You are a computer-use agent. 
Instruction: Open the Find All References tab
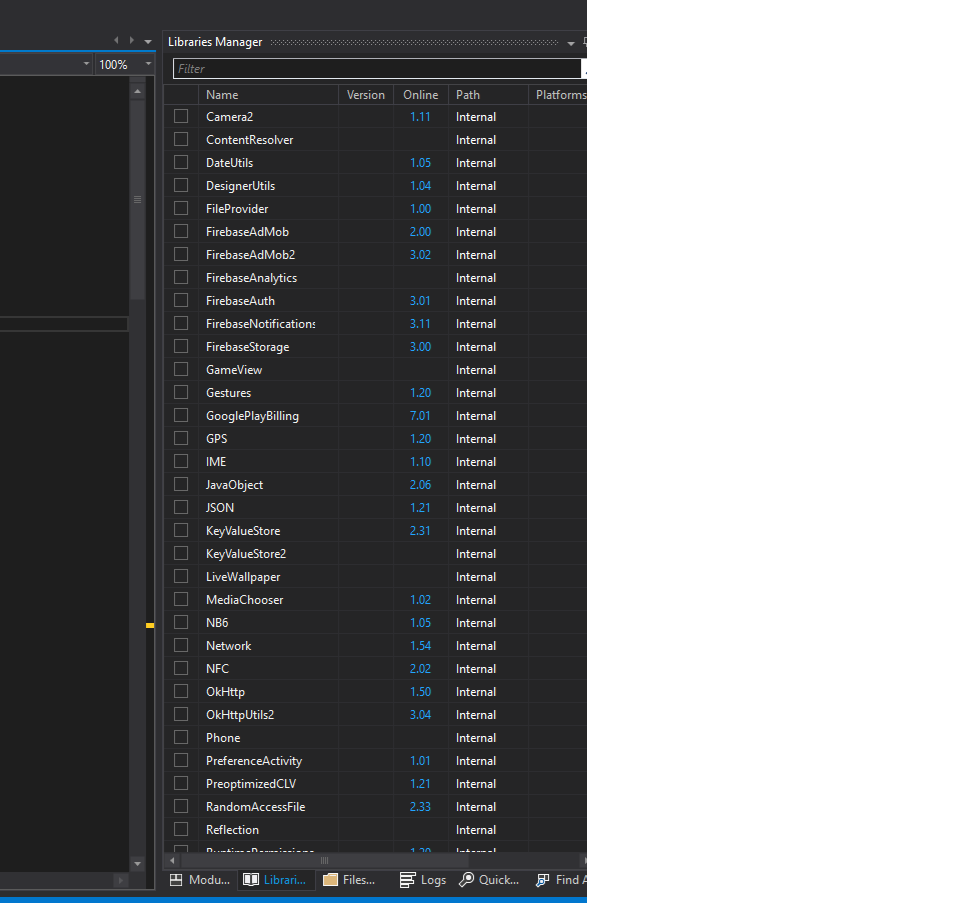tap(560, 880)
